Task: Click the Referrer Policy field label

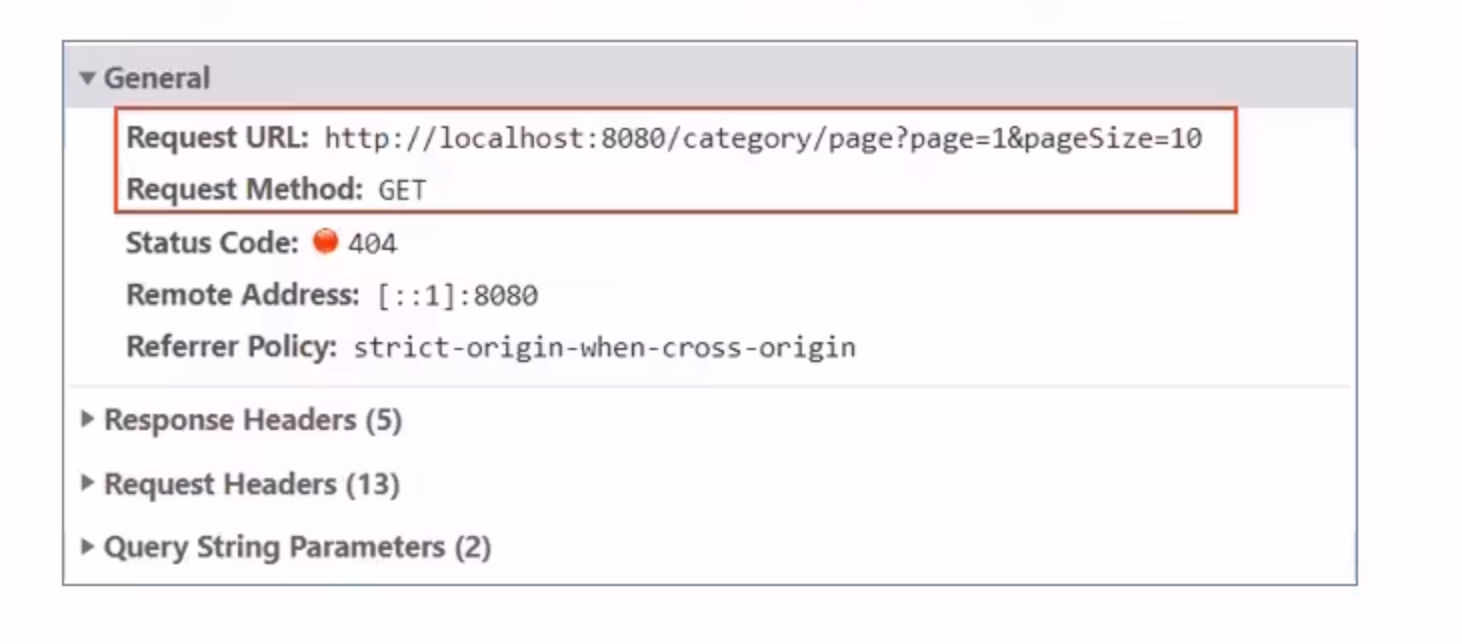Action: tap(232, 347)
